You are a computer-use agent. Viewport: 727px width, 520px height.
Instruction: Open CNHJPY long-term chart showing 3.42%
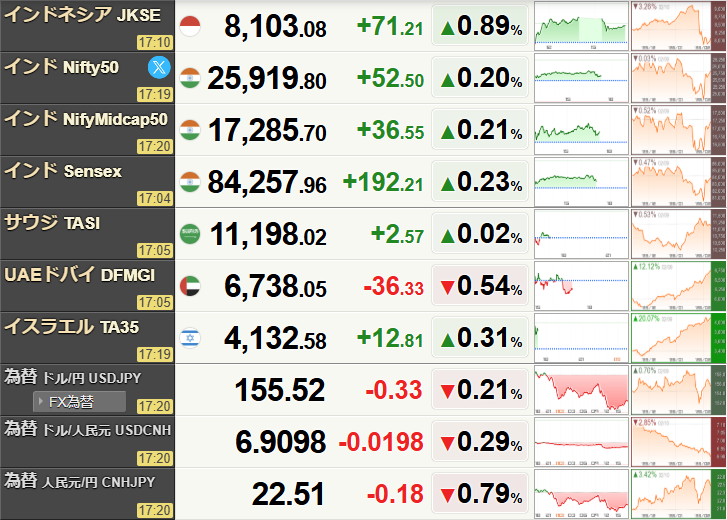[x=678, y=494]
